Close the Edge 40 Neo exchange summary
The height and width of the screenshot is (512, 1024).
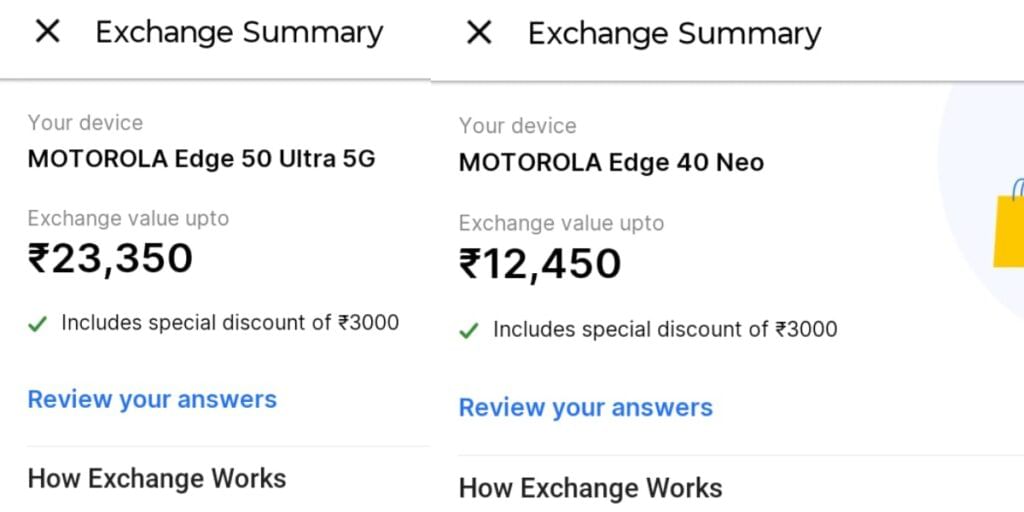tap(479, 32)
